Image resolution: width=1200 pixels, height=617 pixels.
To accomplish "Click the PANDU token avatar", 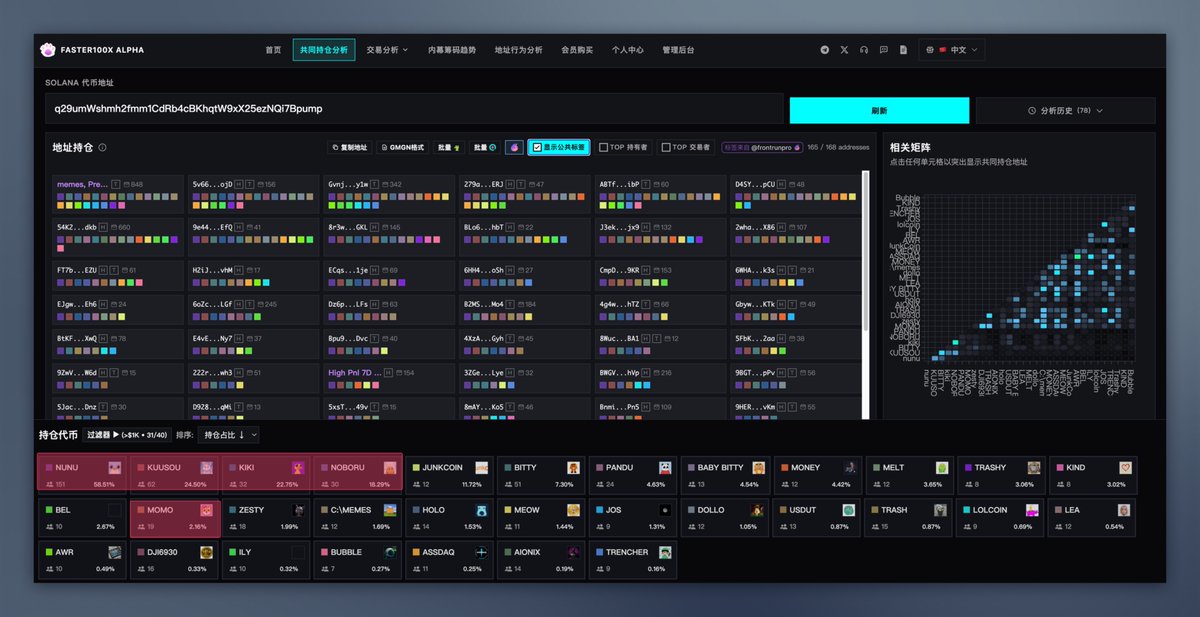I will click(x=666, y=468).
